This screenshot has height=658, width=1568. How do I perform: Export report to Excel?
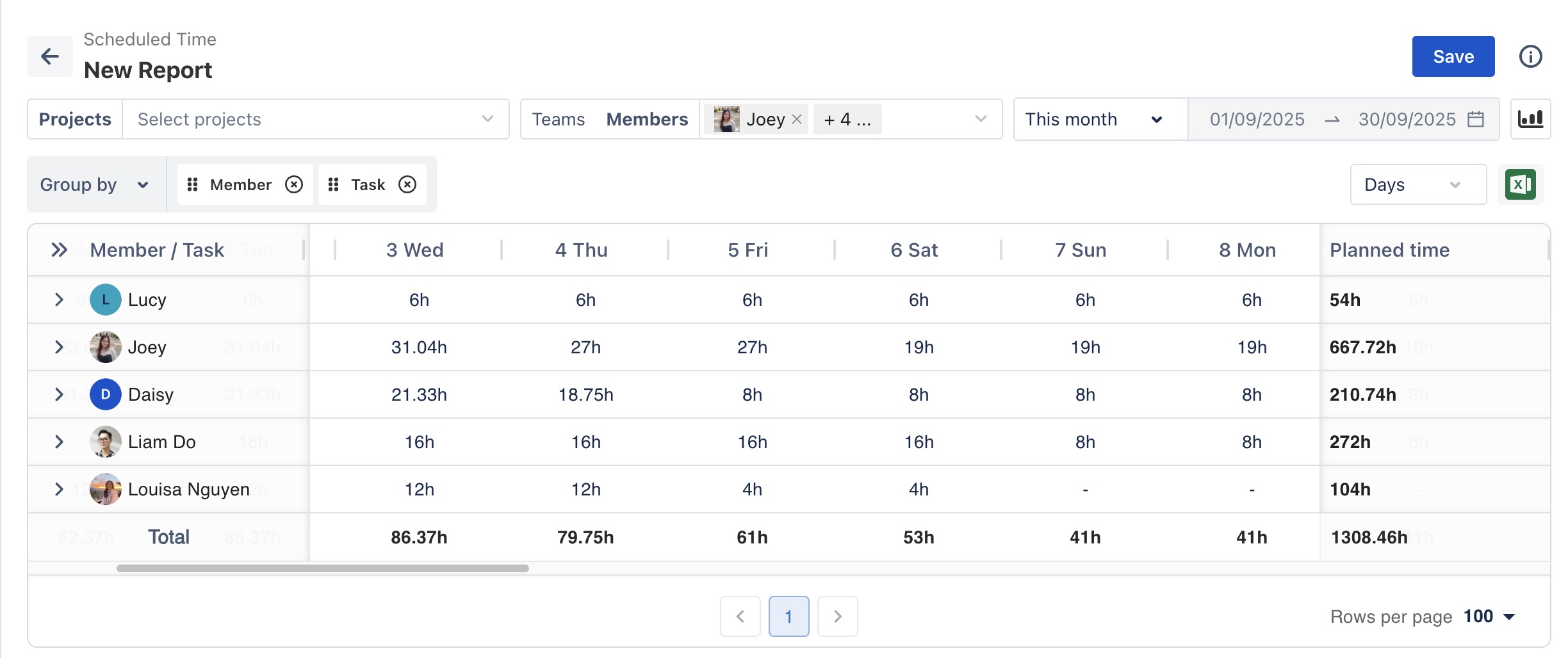click(x=1520, y=184)
